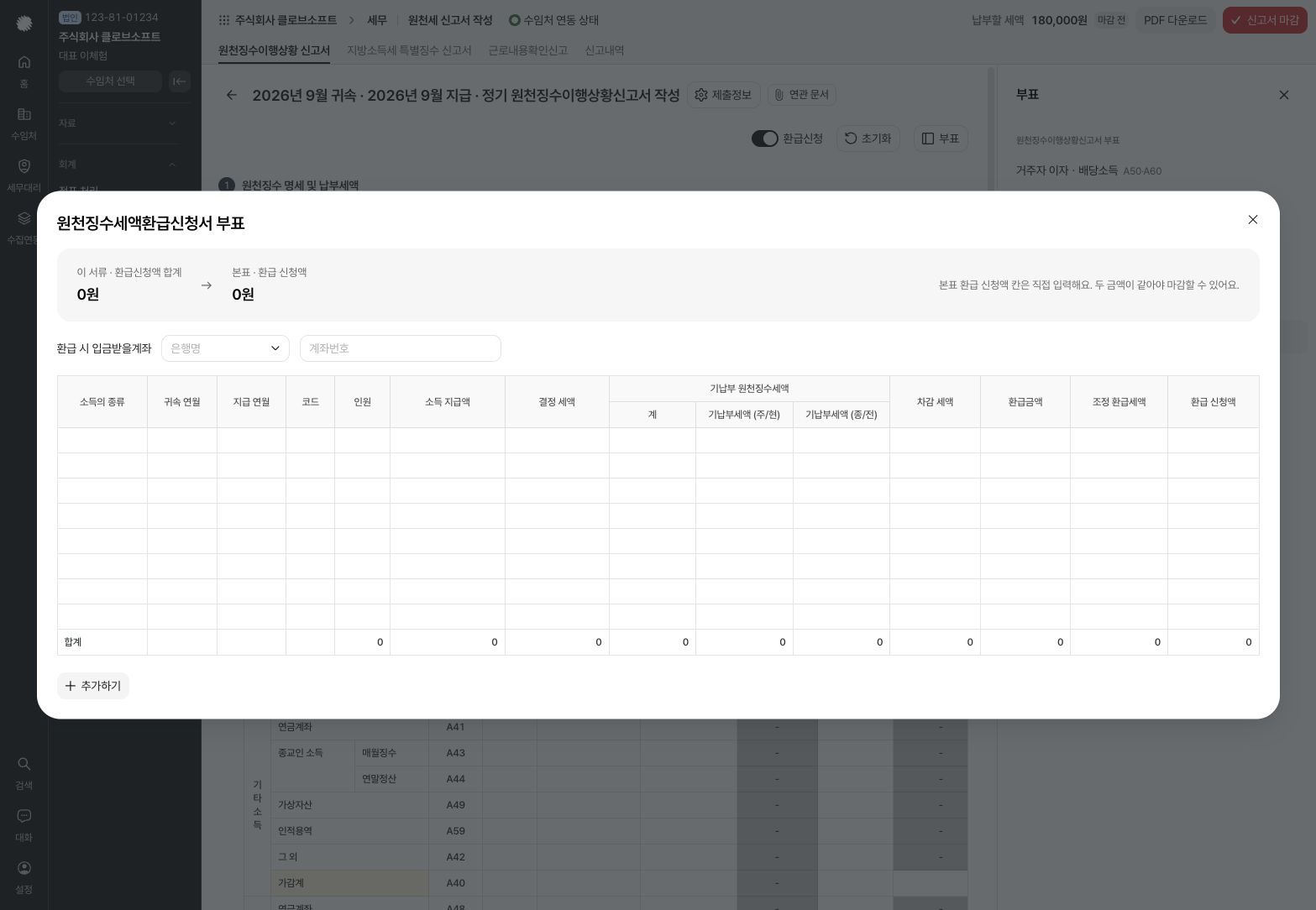Click the 합계 row label

pyautogui.click(x=73, y=642)
